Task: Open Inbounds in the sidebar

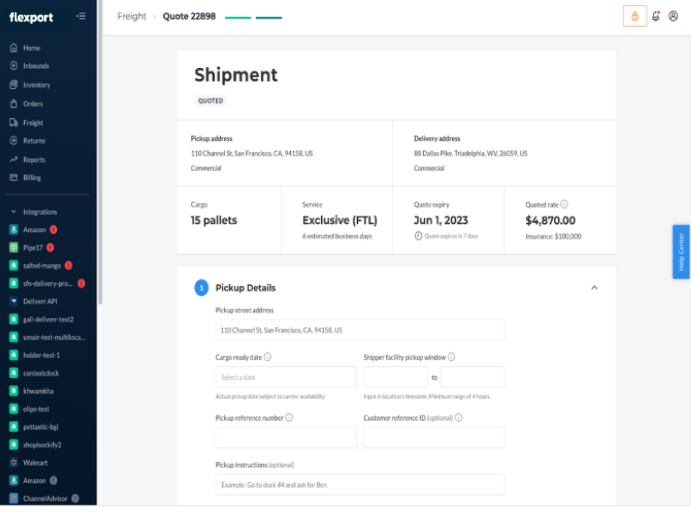Action: (36, 66)
